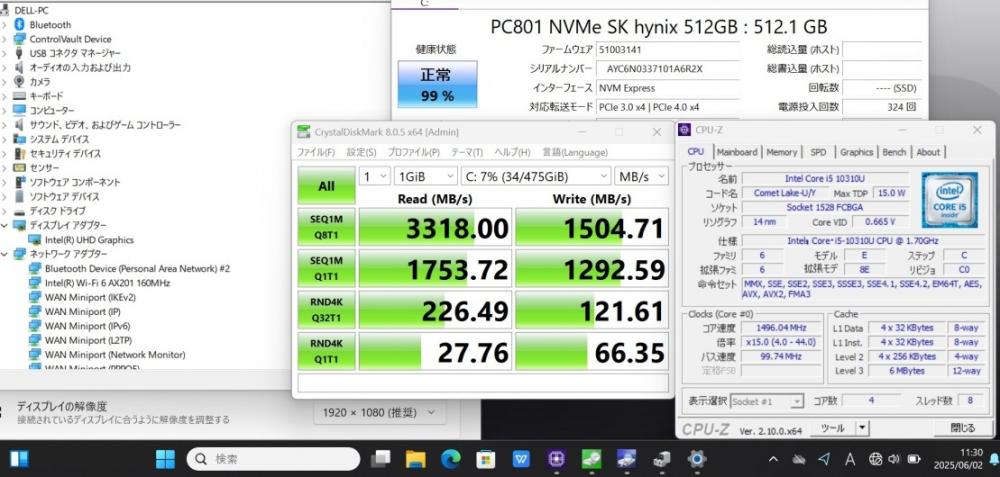Open Microsoft Store taskbar icon
The image size is (1000, 477).
coord(486,459)
